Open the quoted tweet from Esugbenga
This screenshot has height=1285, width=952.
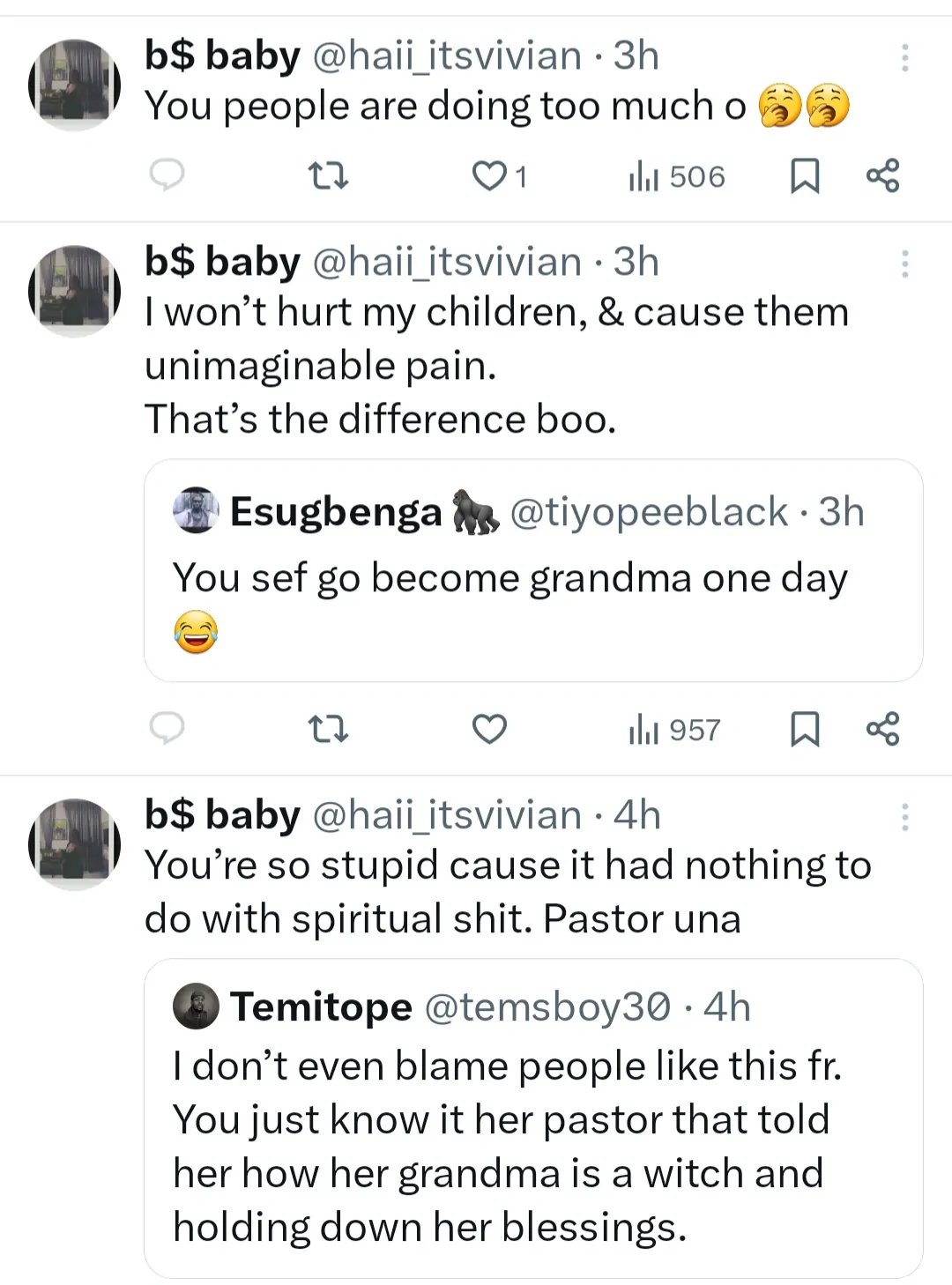coord(533,578)
